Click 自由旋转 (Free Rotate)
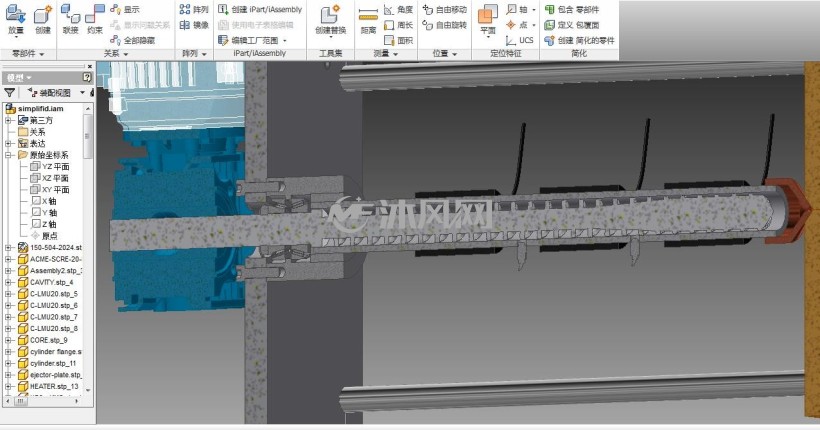Screen dimensions: 820x430 [x=445, y=25]
